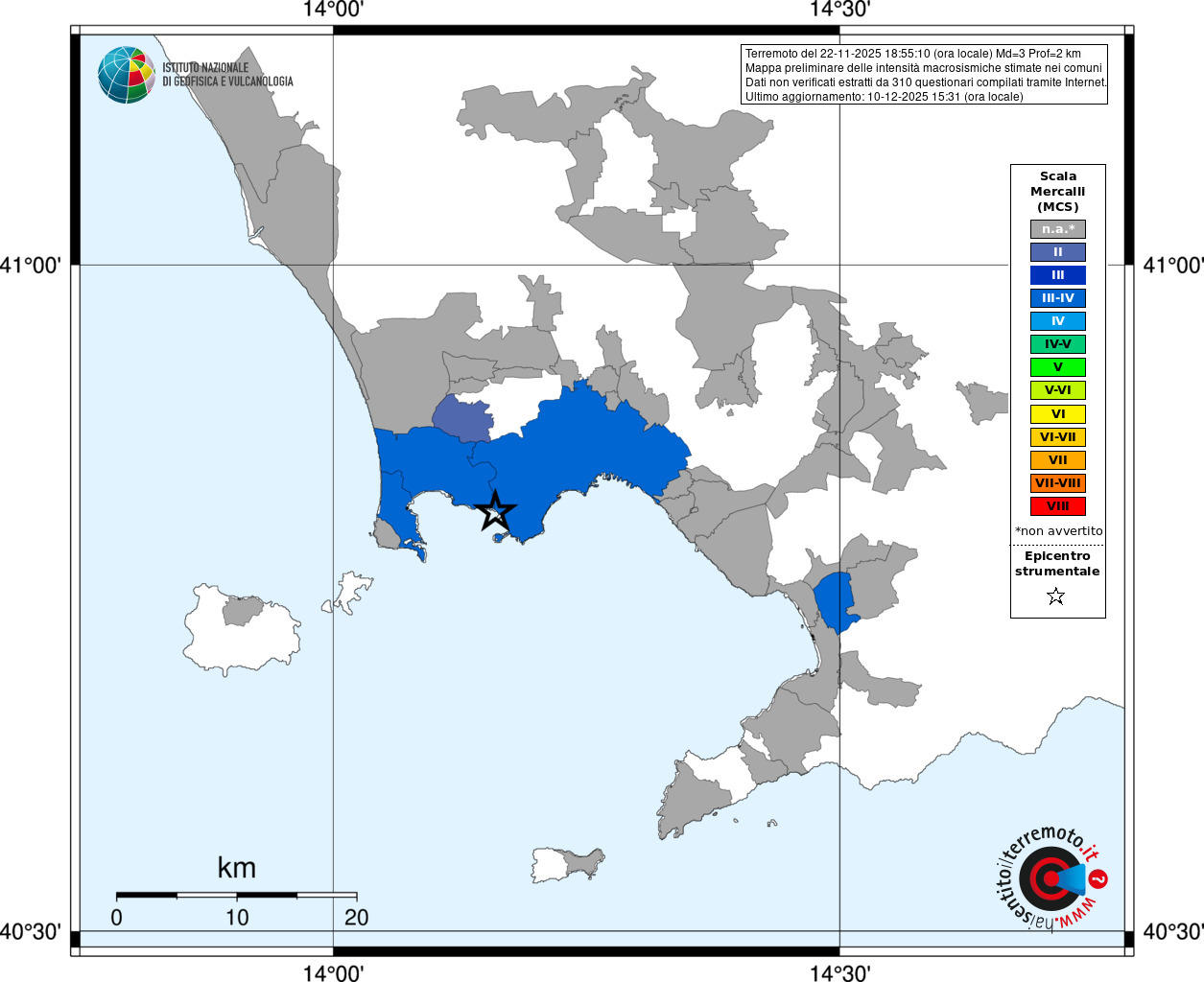Select the III-IV legend swatch
This screenshot has width=1204, height=982.
pos(1058,298)
